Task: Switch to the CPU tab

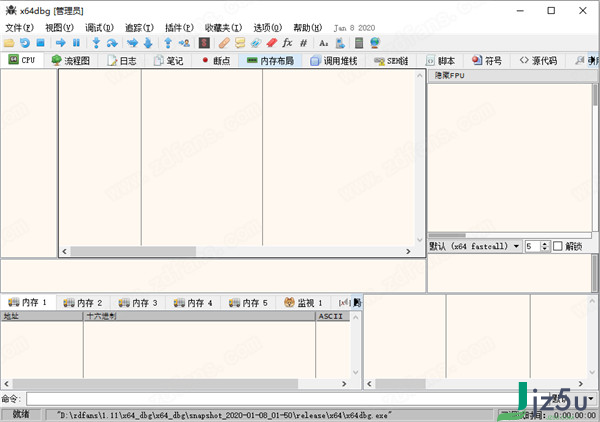Action: point(22,60)
